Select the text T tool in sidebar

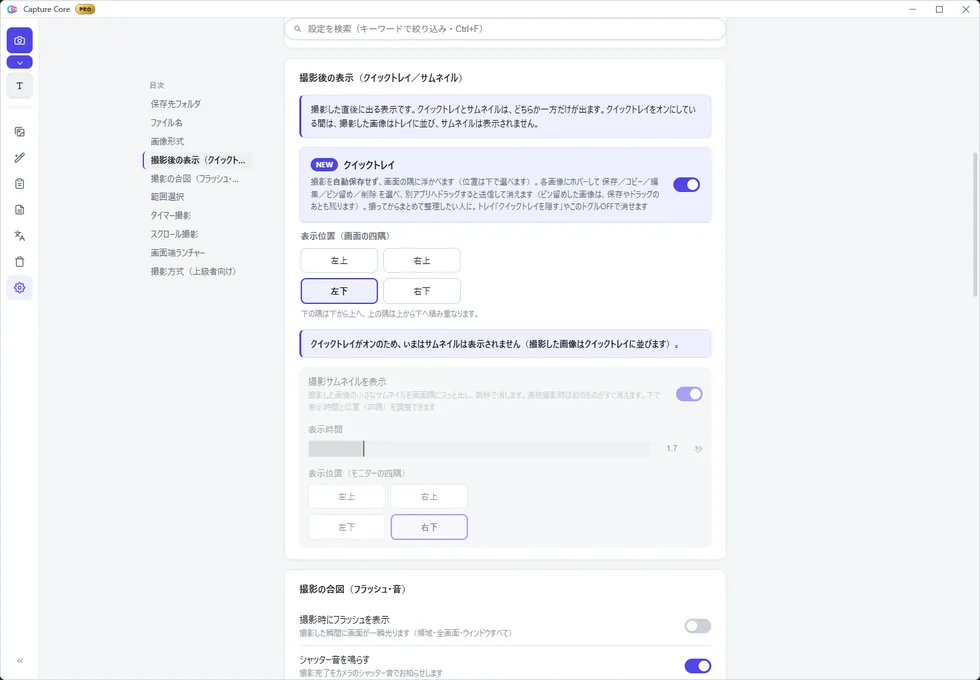[x=19, y=86]
